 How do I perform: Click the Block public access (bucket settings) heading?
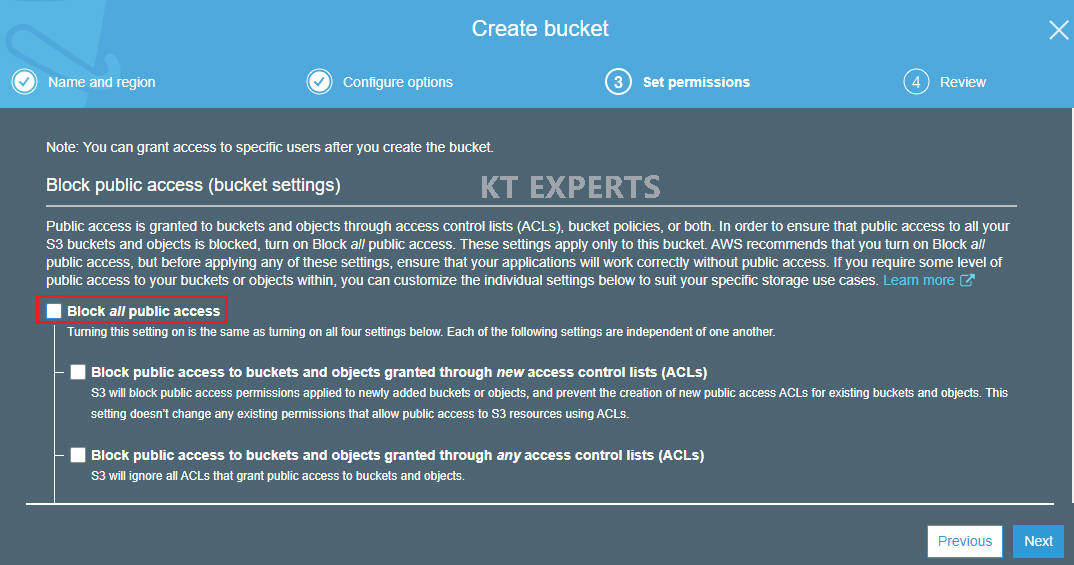click(x=193, y=185)
